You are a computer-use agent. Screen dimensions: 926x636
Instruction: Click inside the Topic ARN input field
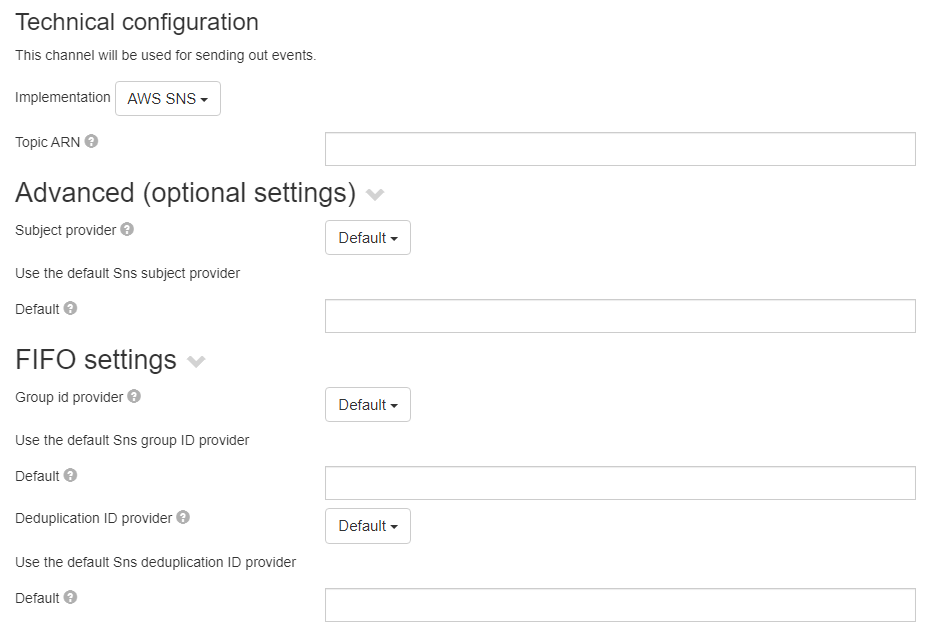coord(619,148)
